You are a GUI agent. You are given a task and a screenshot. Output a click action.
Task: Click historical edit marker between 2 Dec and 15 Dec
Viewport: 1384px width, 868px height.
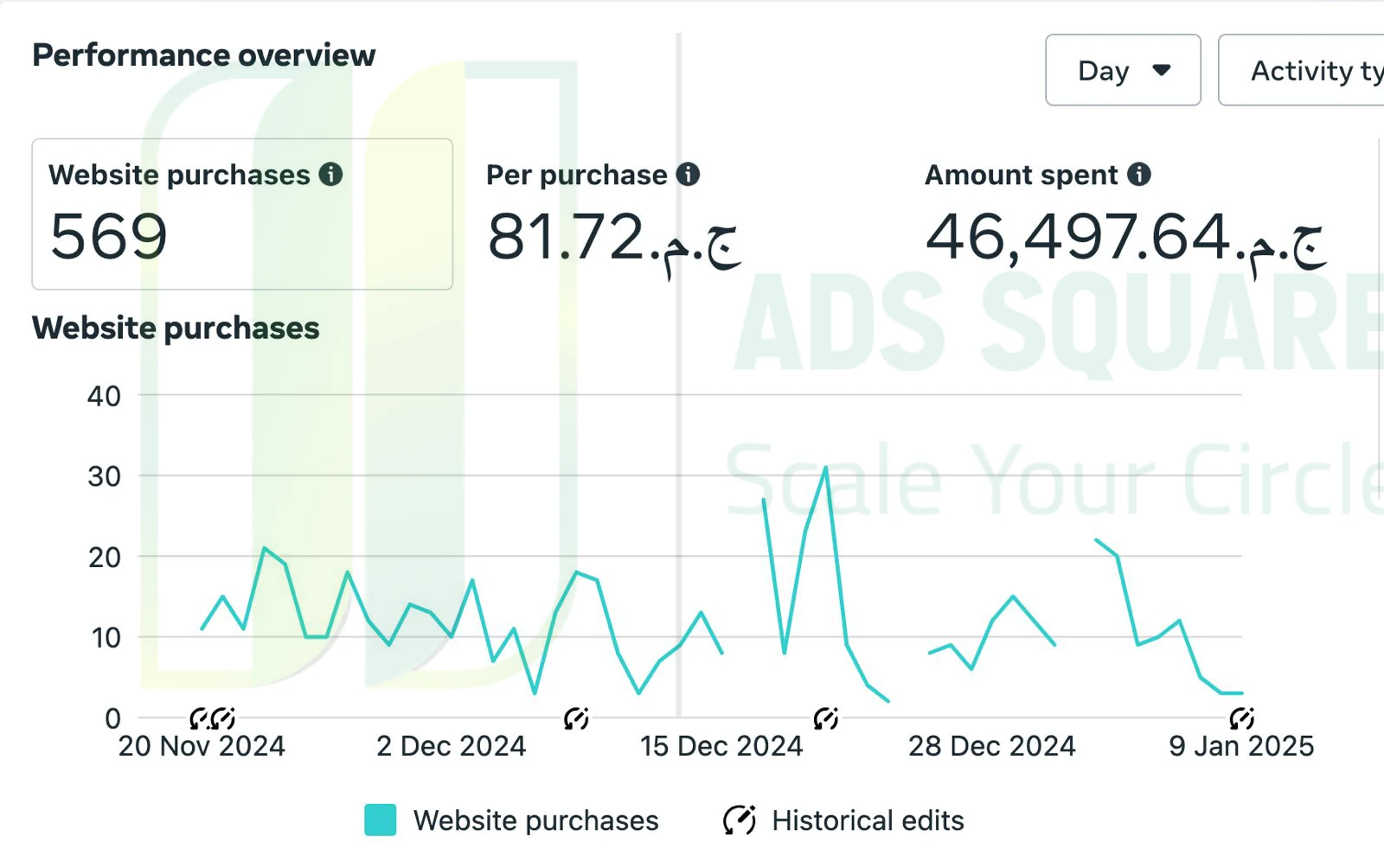[x=576, y=718]
